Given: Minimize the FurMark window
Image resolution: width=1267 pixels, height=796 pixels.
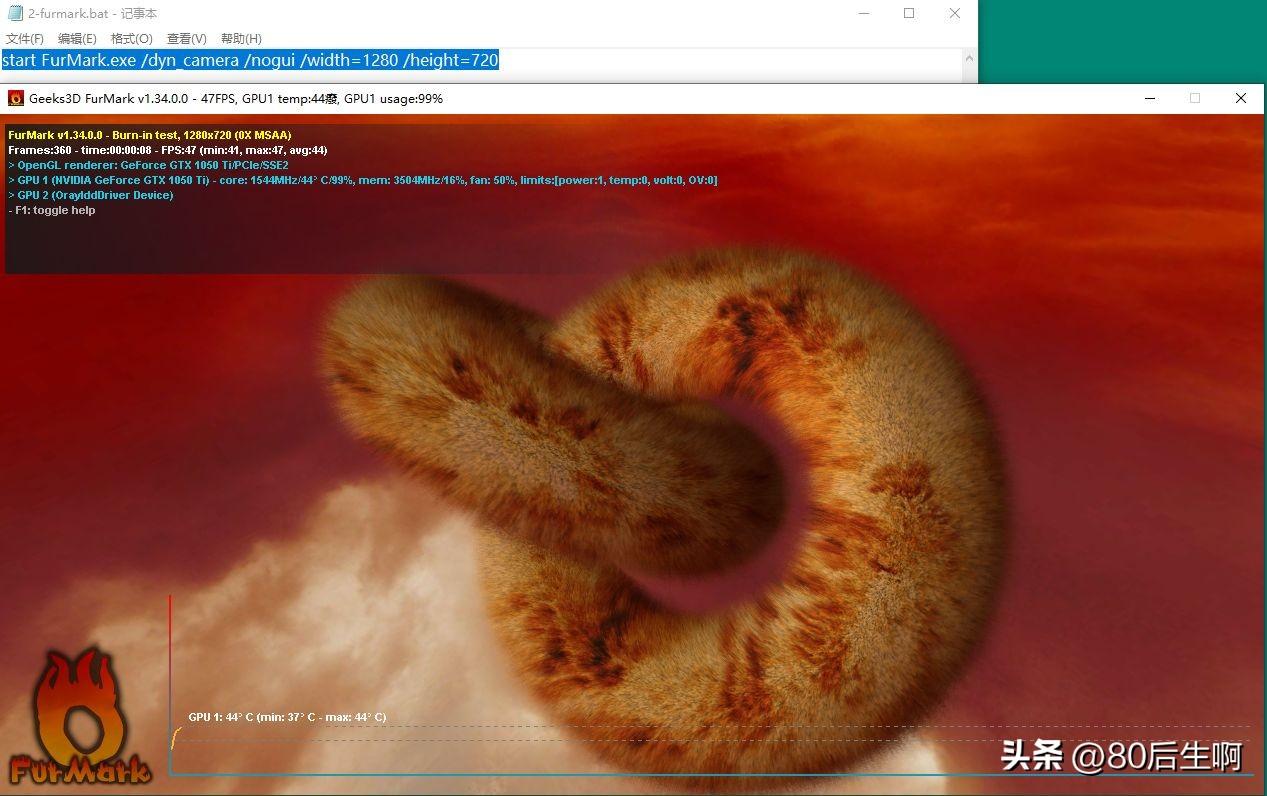Looking at the screenshot, I should click(1150, 98).
